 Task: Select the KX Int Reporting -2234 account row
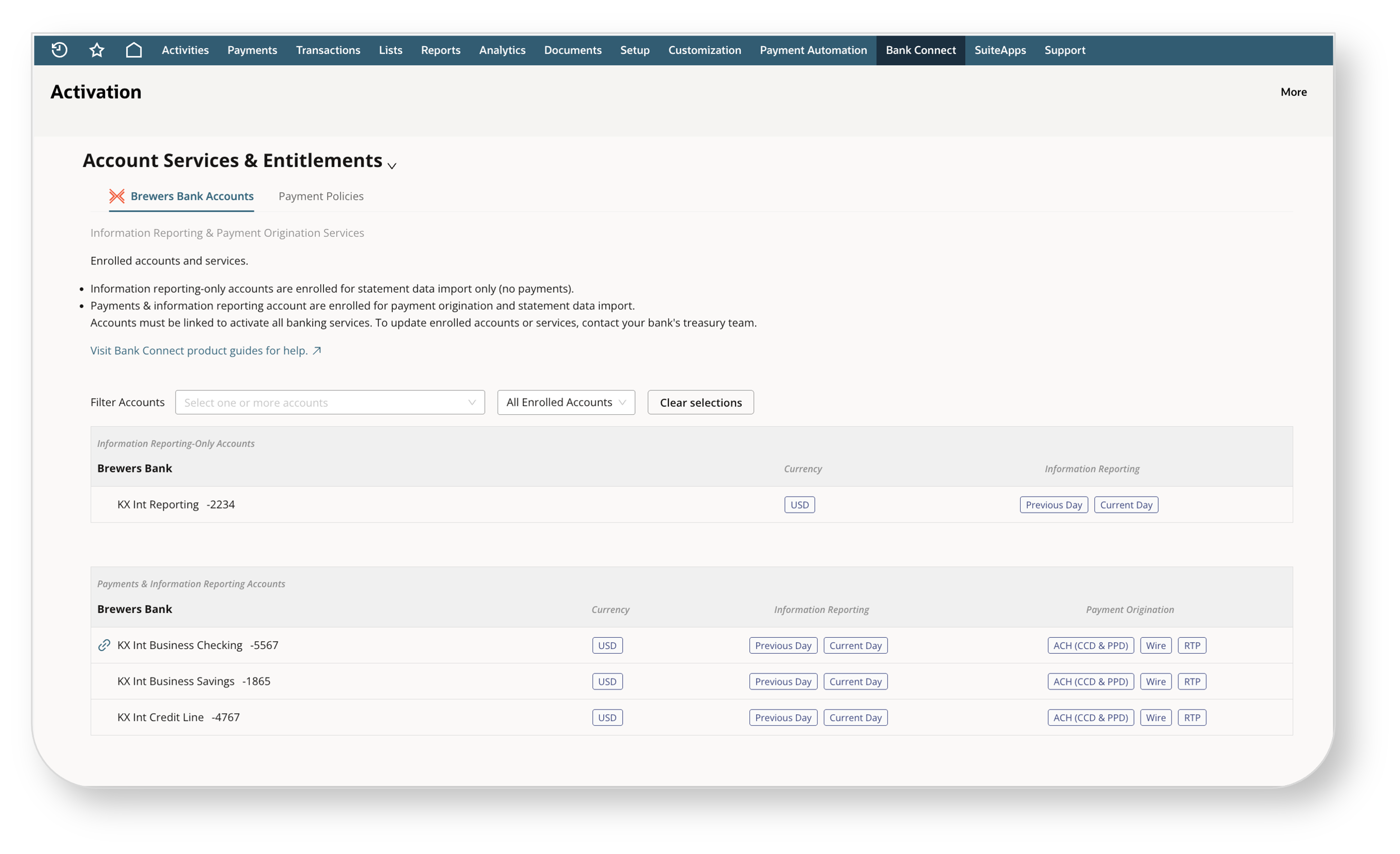click(692, 505)
